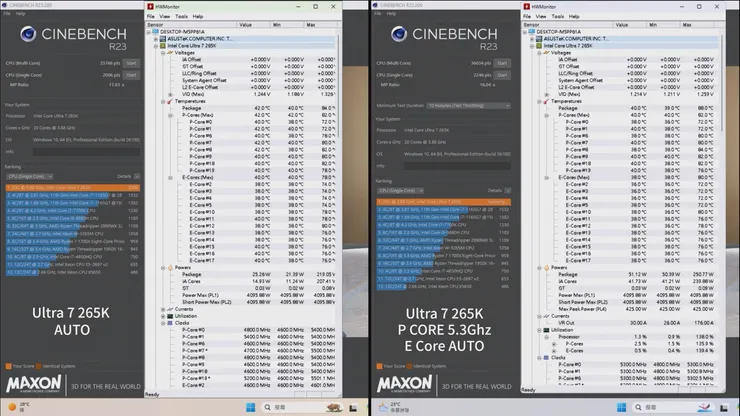Expand the ASUSTeK COMPUTER node in right HWMonitor

(532, 39)
